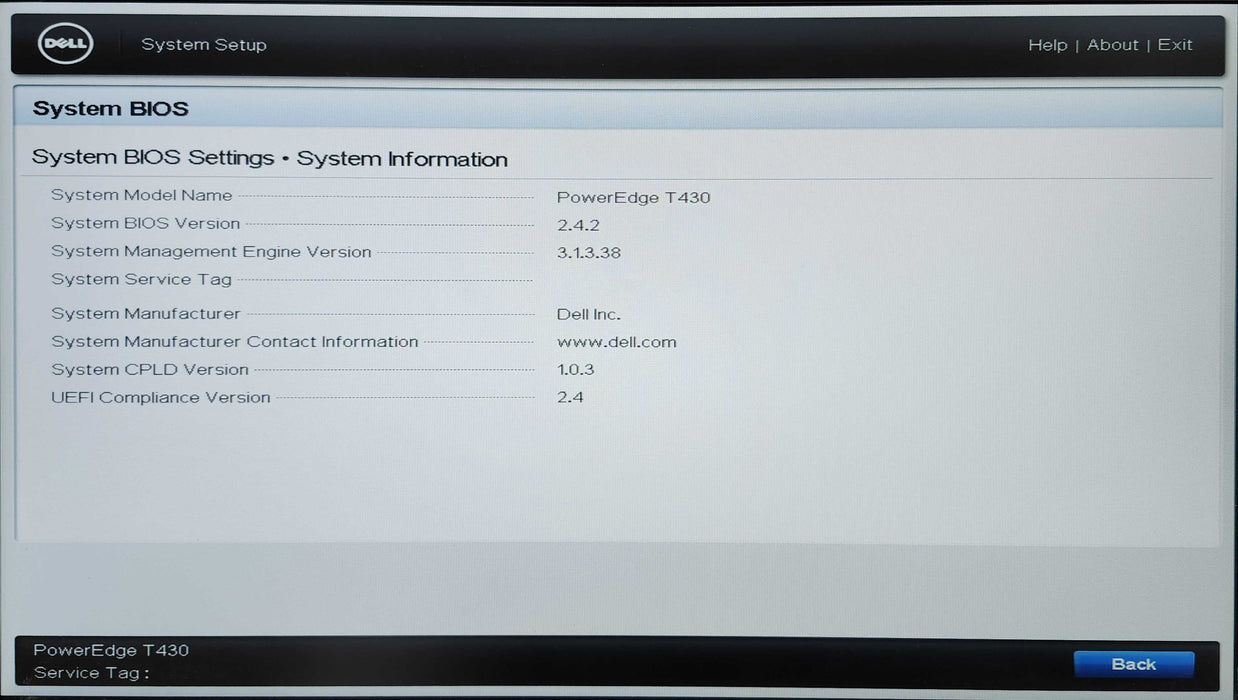Select System Manufacturer Contact Information label

coord(235,341)
